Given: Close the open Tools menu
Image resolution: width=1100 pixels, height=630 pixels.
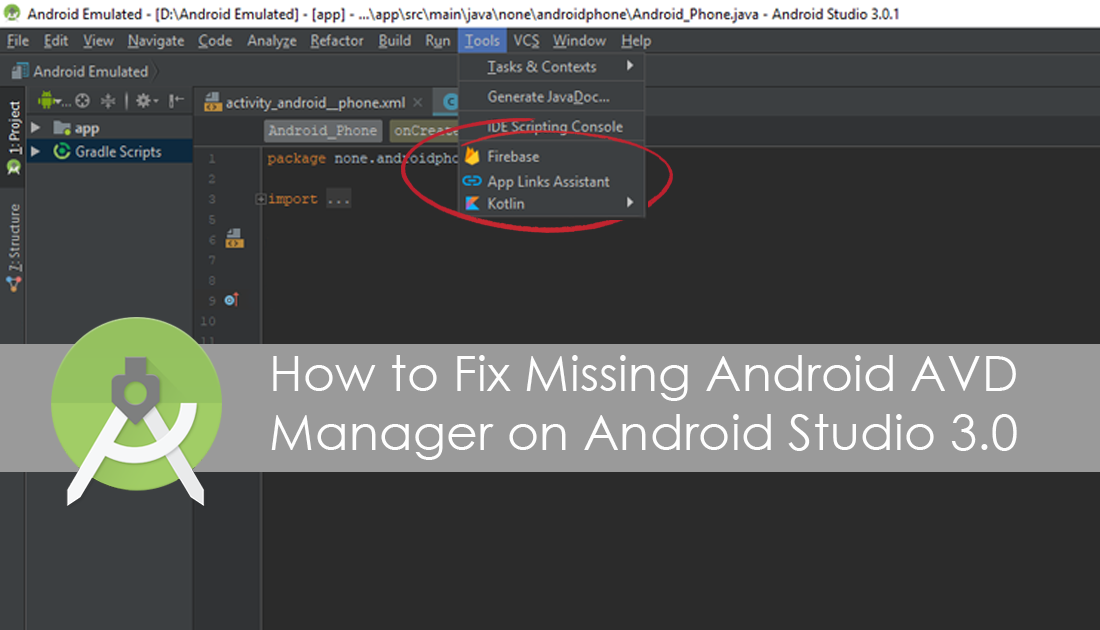Looking at the screenshot, I should coord(482,41).
